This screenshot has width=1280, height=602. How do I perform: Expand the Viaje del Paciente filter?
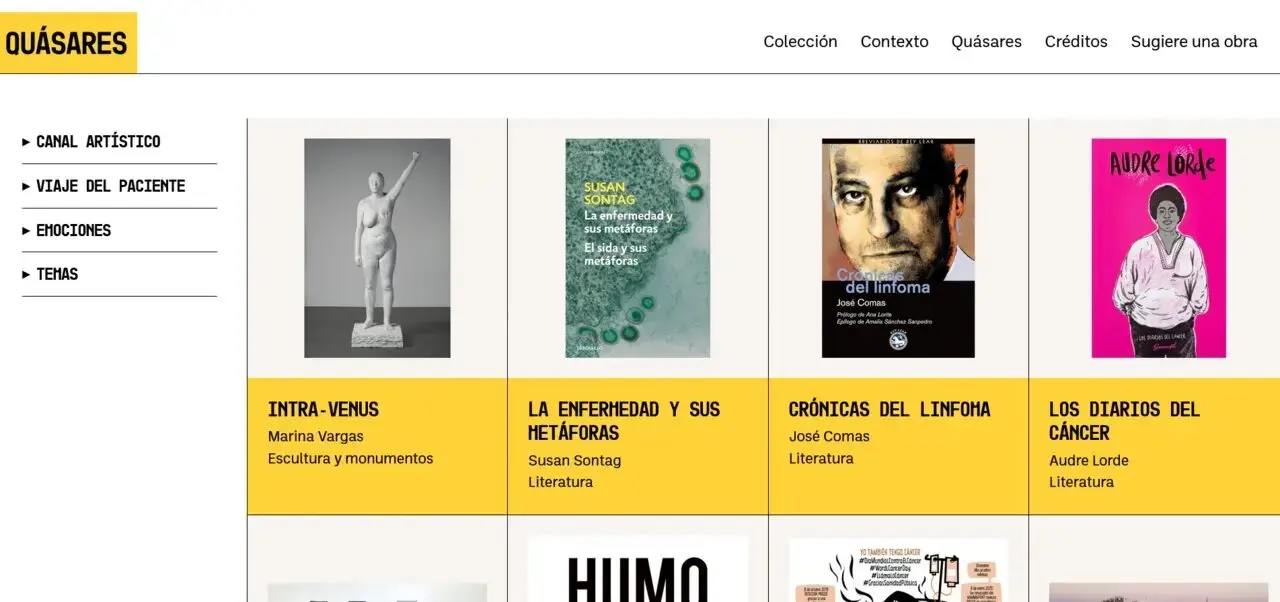pyautogui.click(x=119, y=186)
